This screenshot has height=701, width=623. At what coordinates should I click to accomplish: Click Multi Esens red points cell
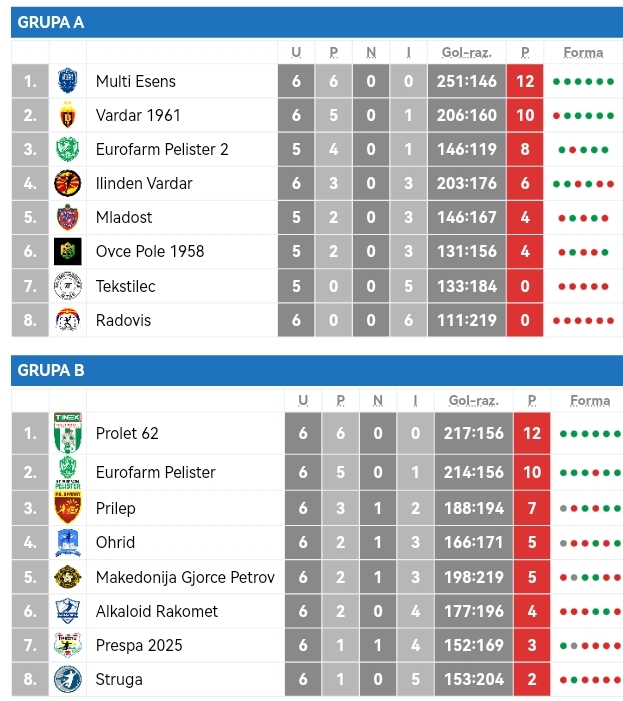(x=526, y=81)
